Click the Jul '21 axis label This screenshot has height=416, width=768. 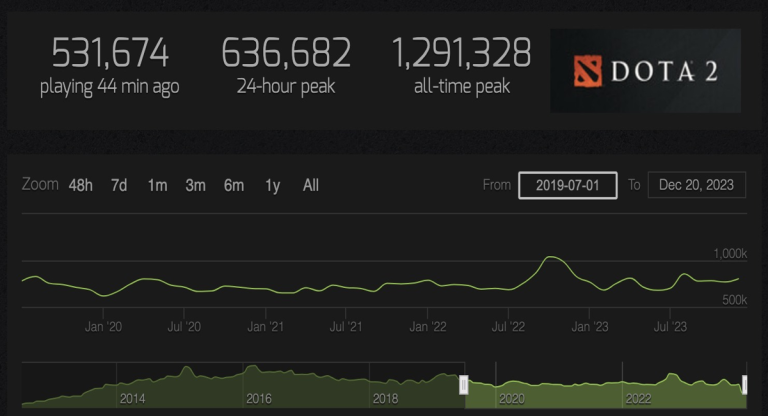click(346, 326)
